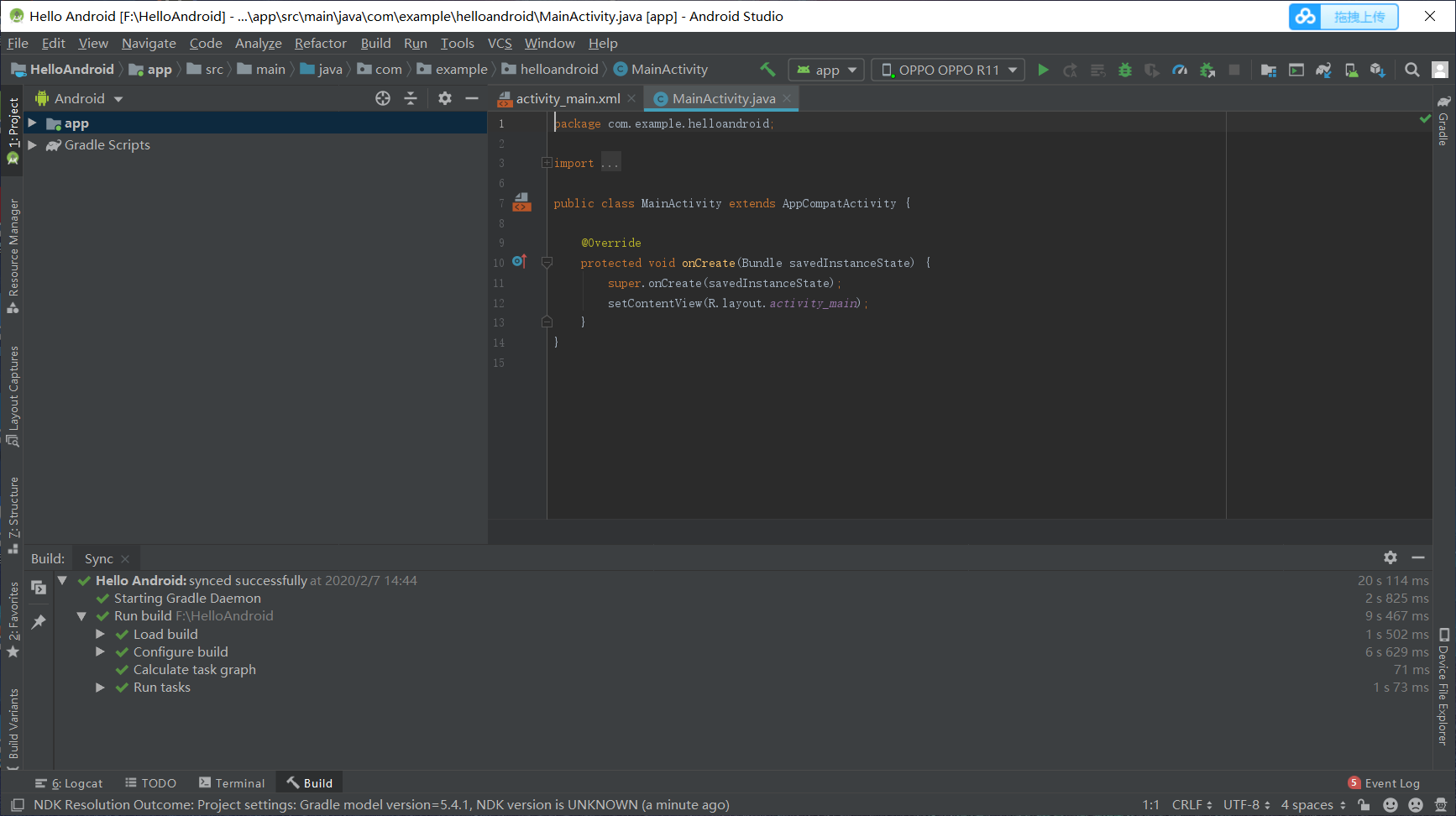The height and width of the screenshot is (816, 1456).
Task: Toggle the Gradle tool window button
Action: tap(1443, 122)
